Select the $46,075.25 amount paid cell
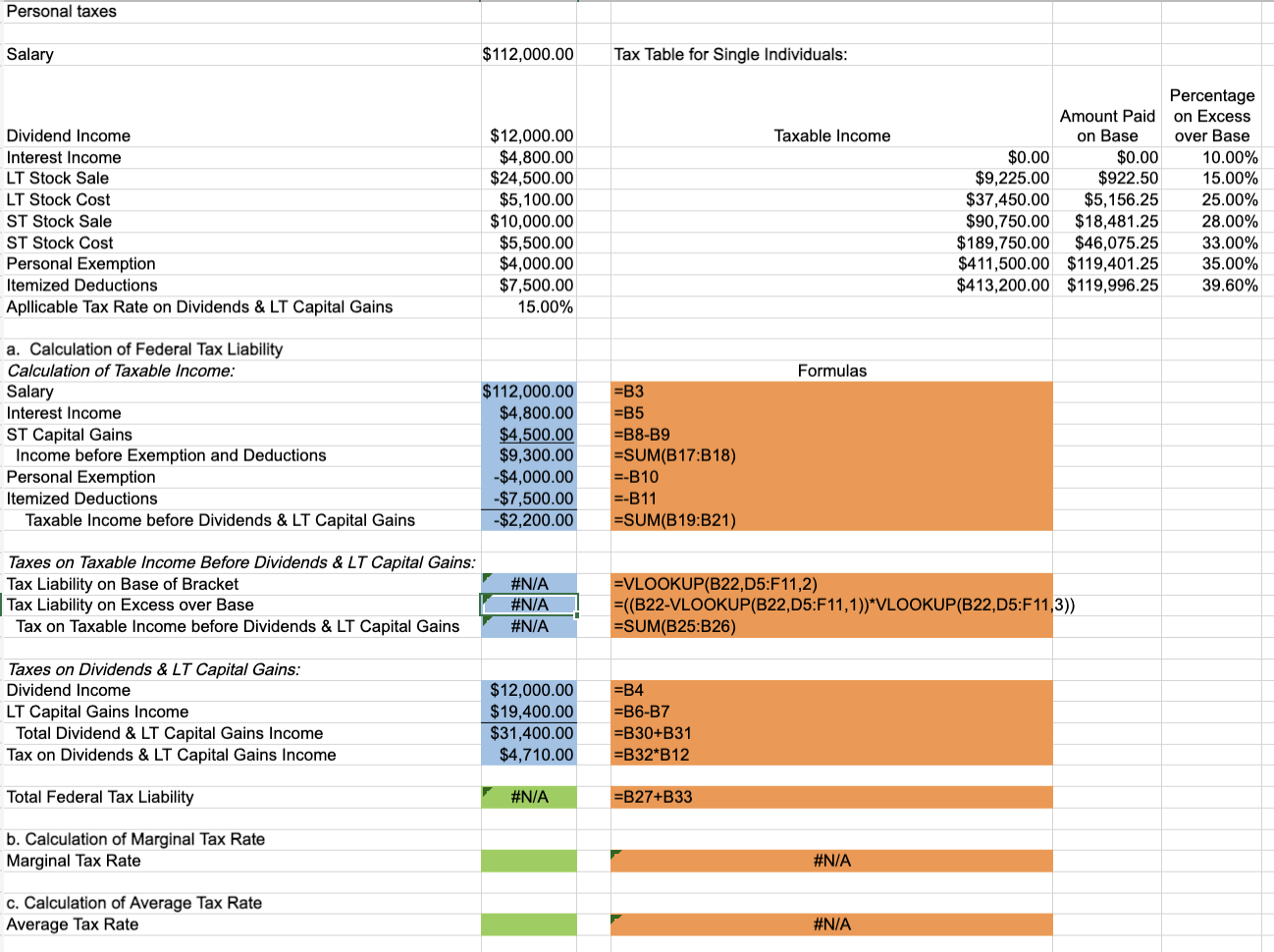Image resolution: width=1274 pixels, height=952 pixels. [1107, 242]
